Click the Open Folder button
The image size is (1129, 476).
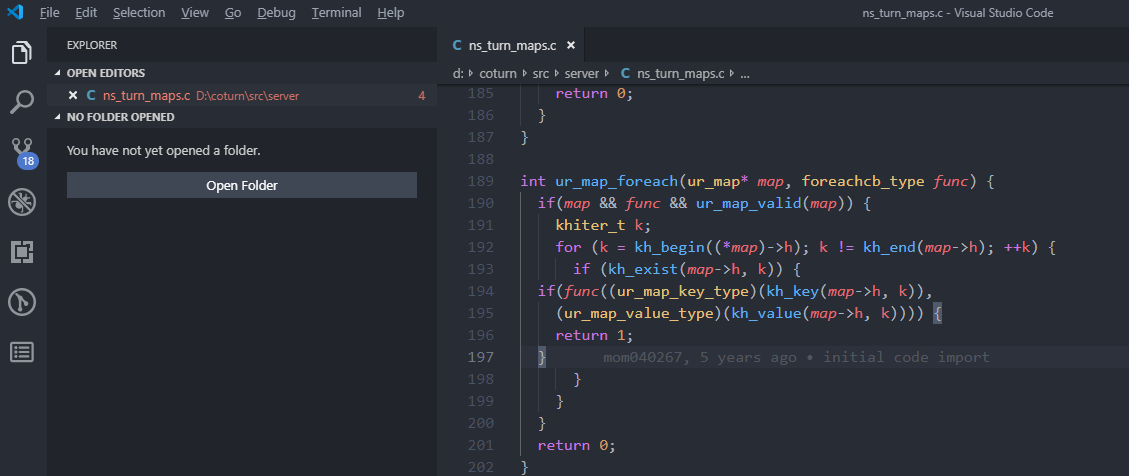point(242,185)
